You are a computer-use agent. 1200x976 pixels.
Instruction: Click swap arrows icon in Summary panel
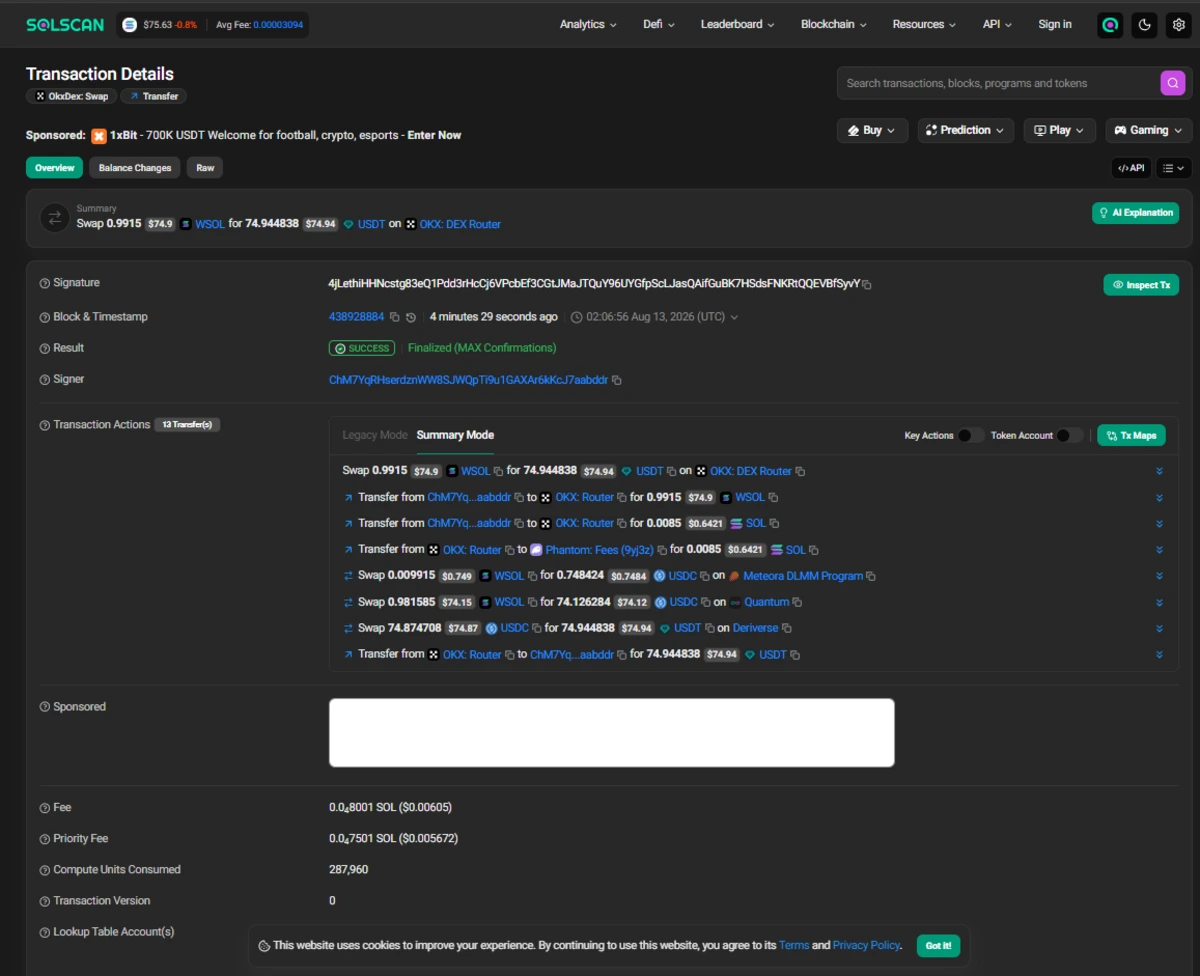tap(54, 218)
